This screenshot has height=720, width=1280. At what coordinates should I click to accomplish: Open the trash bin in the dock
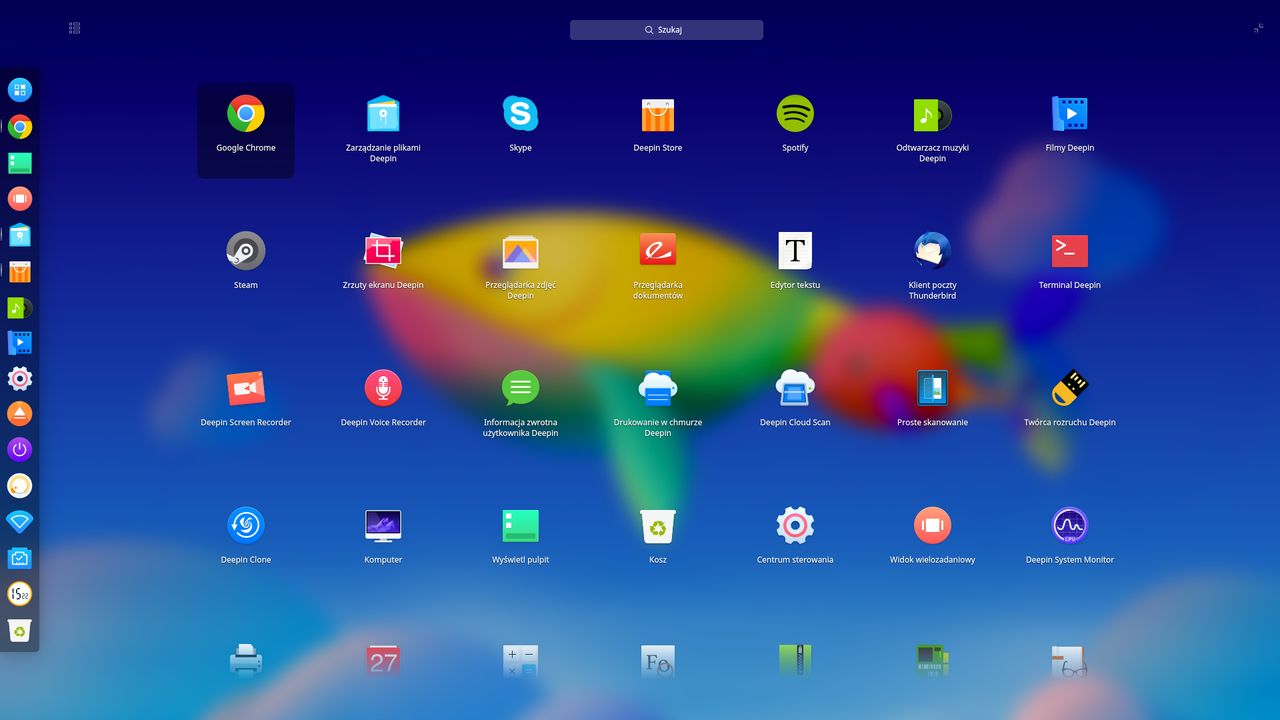[20, 630]
